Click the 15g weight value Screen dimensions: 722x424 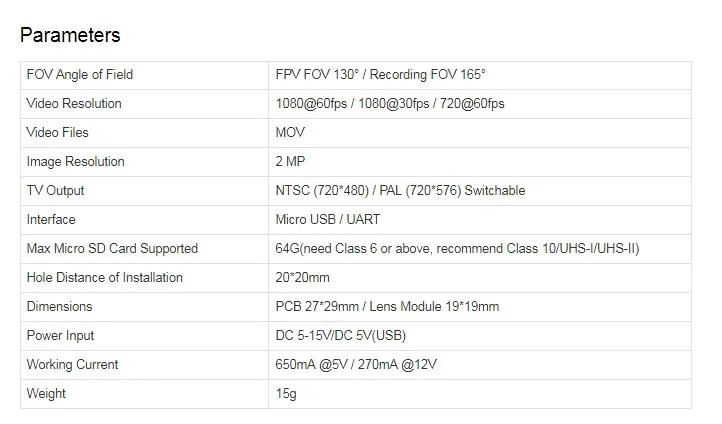(x=286, y=394)
